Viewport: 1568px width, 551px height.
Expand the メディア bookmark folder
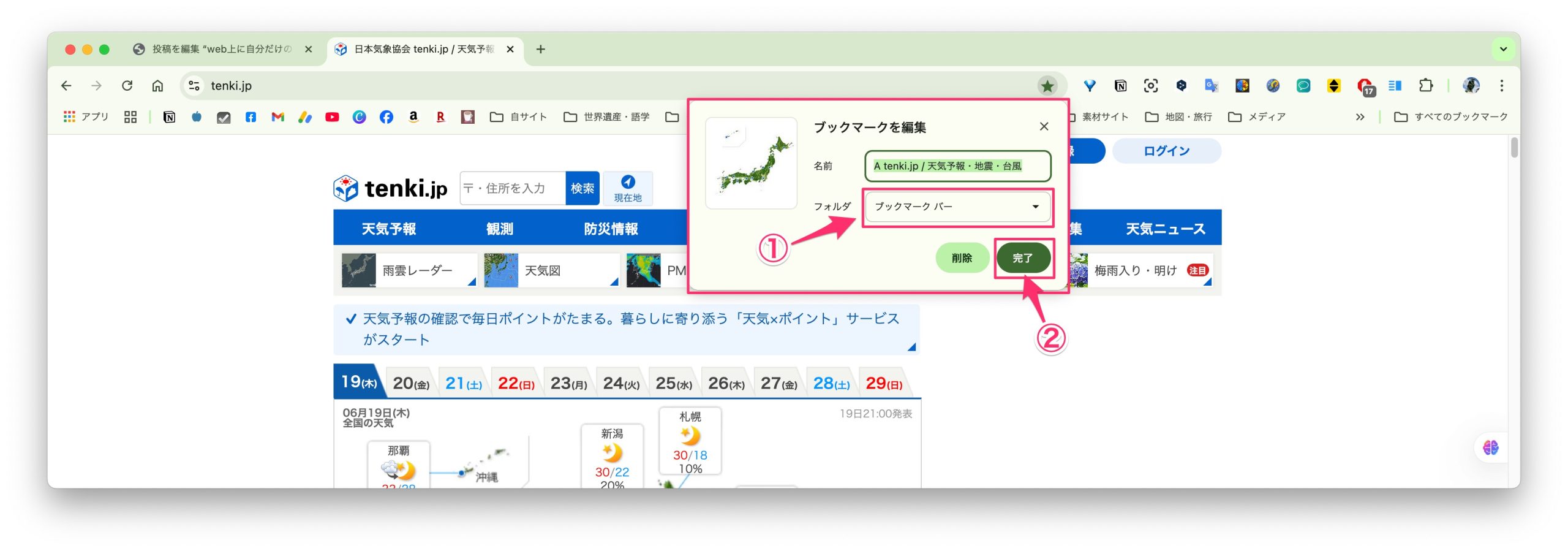click(x=1257, y=116)
